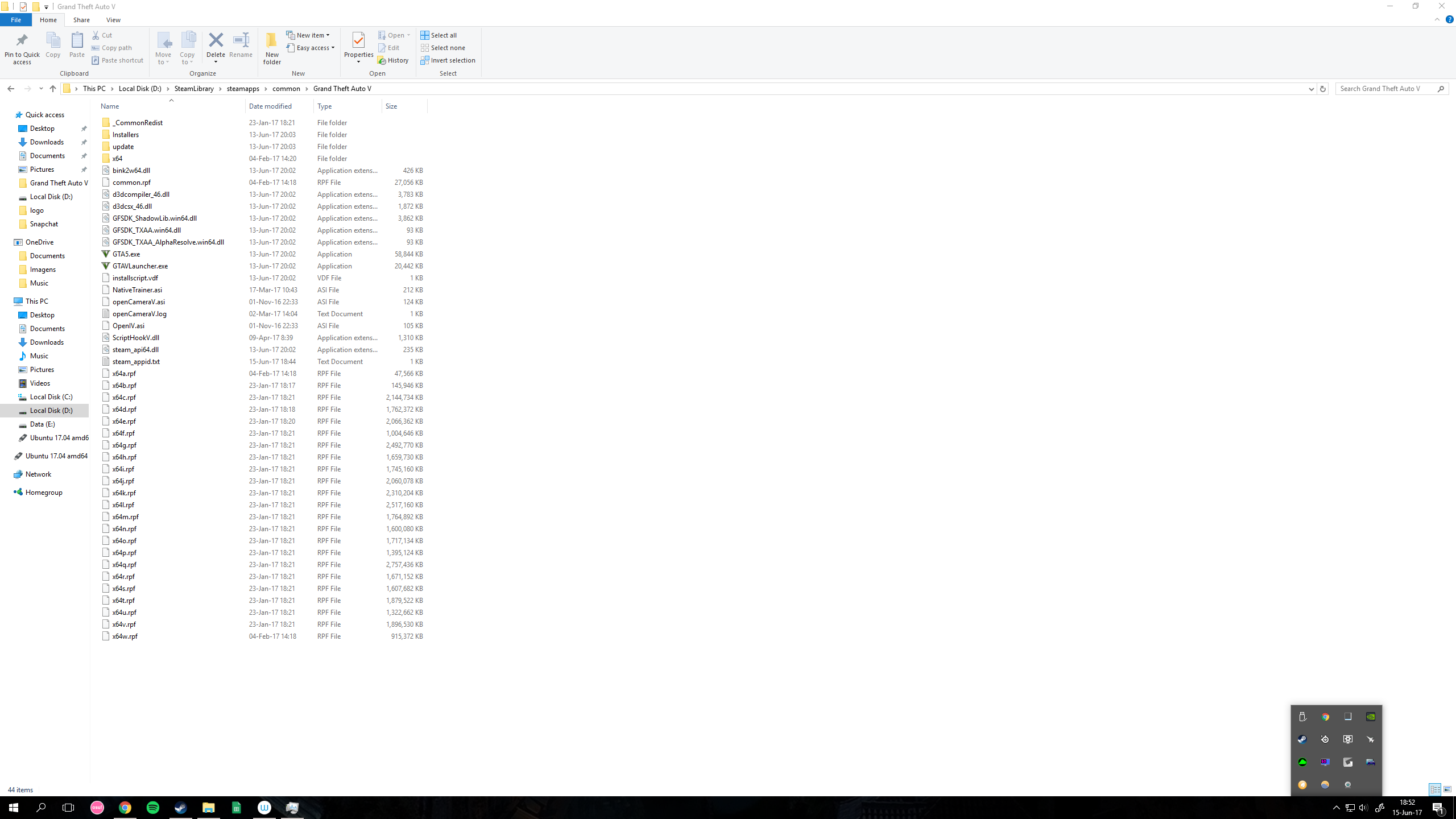Screen dimensions: 1456x819
Task: Switch to details view button
Action: 1435,789
